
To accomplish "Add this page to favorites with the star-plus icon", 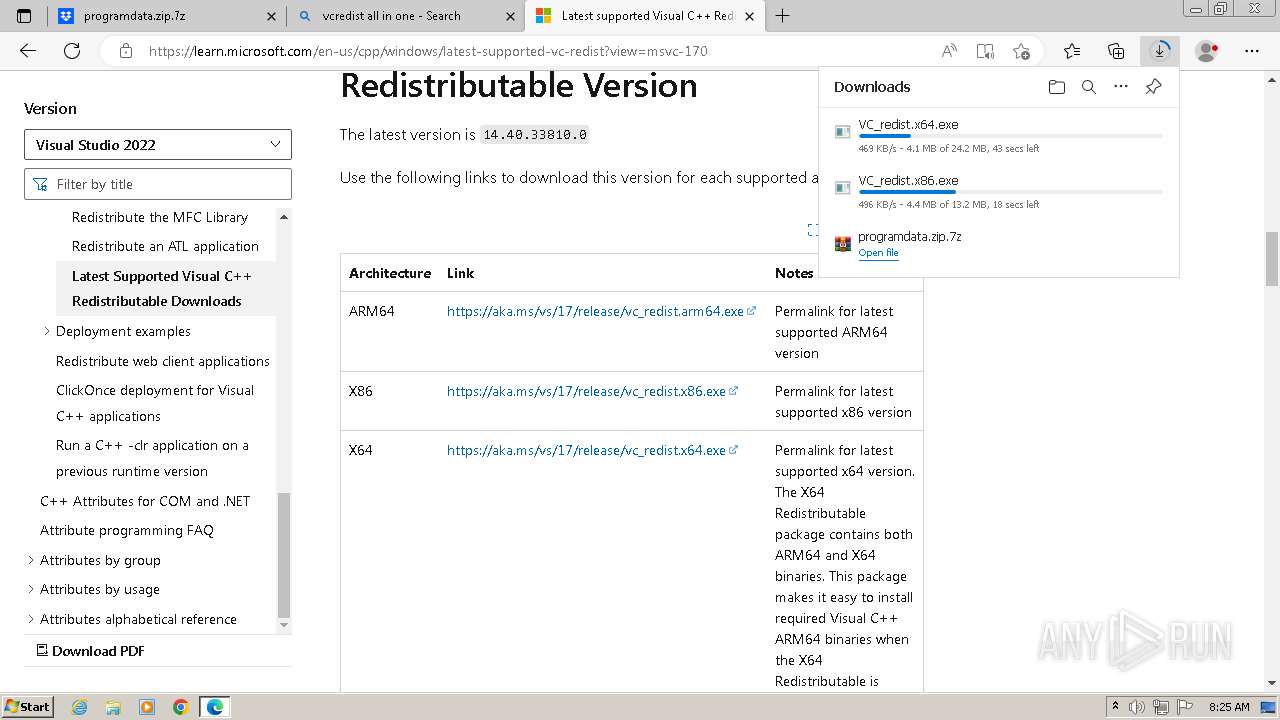I will [1021, 51].
